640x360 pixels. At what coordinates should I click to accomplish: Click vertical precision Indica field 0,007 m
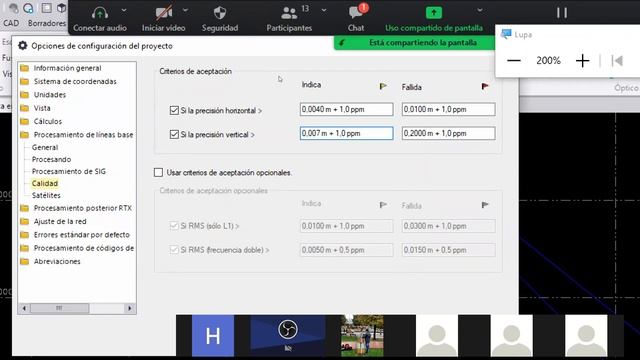(347, 133)
